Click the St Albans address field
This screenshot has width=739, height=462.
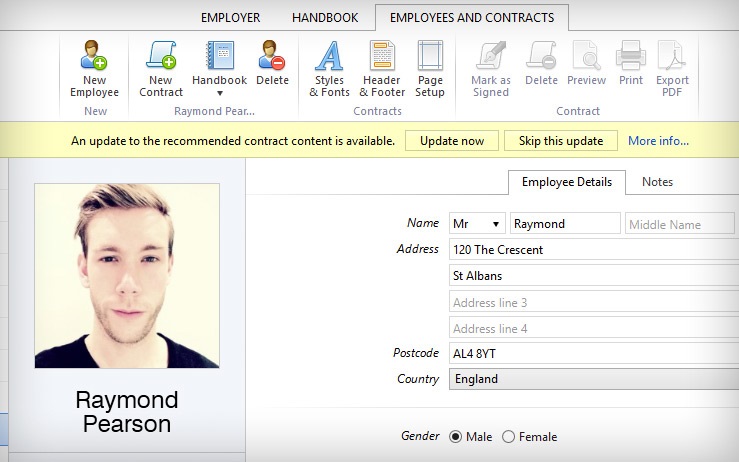(x=594, y=275)
